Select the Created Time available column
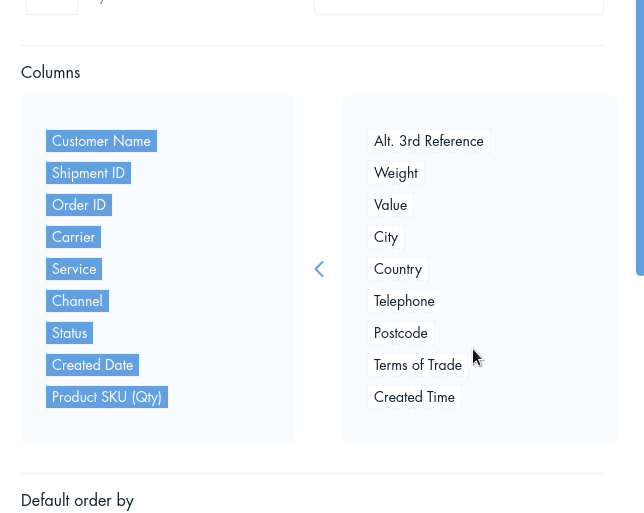Viewport: 644px width, 513px height. [x=414, y=397]
